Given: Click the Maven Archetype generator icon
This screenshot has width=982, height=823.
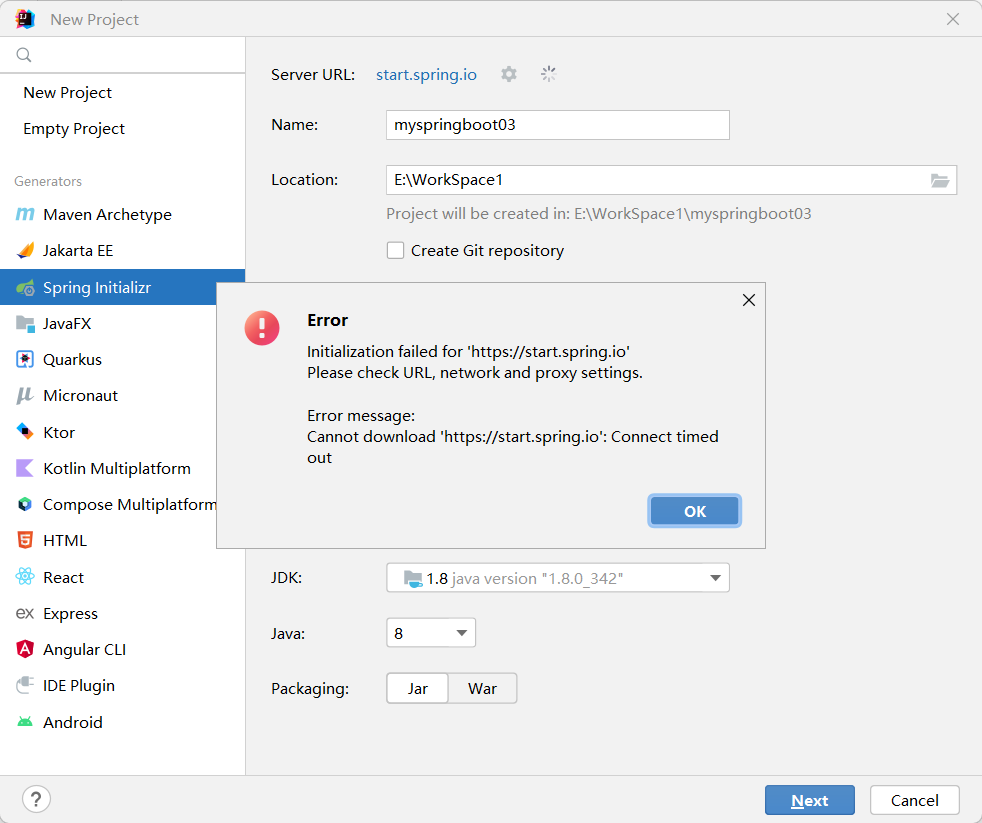Looking at the screenshot, I should pos(25,214).
